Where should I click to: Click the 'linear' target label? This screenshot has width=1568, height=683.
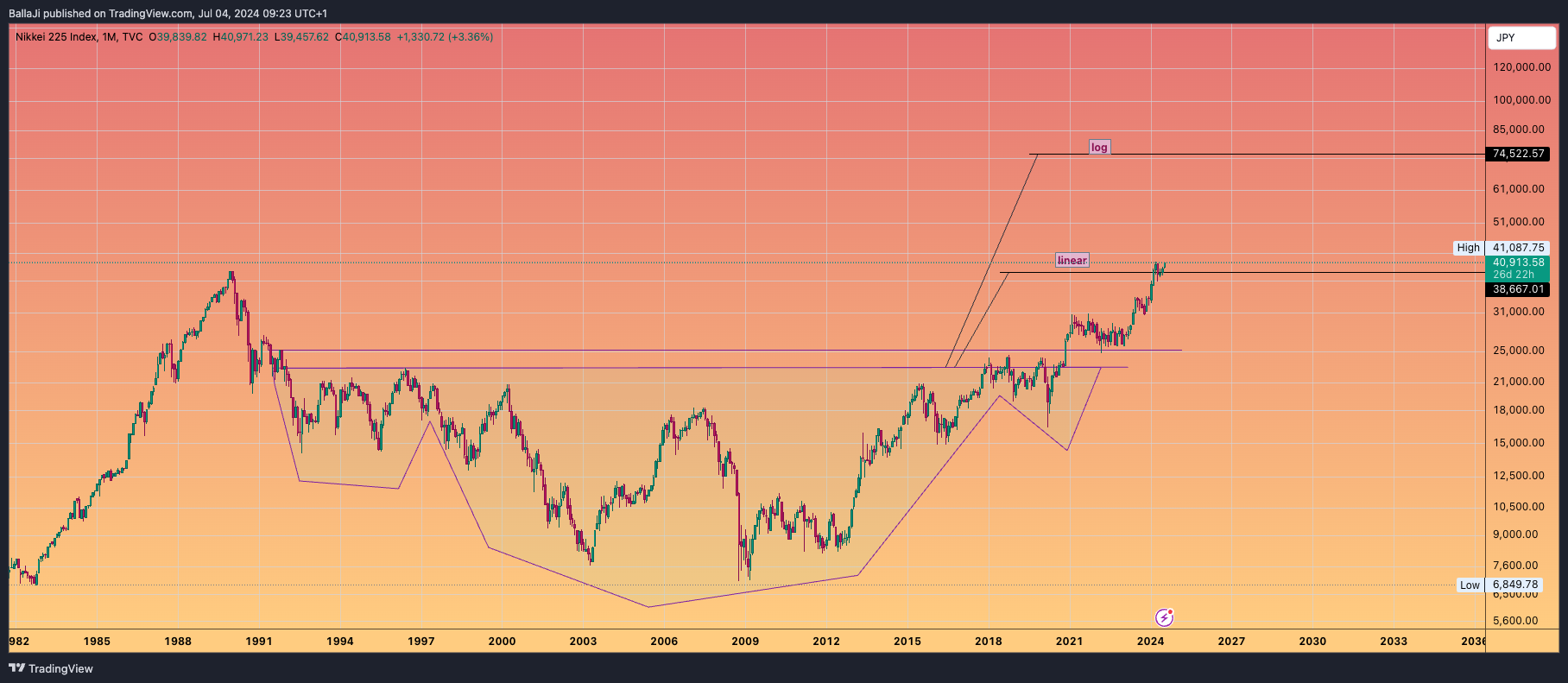click(1072, 260)
